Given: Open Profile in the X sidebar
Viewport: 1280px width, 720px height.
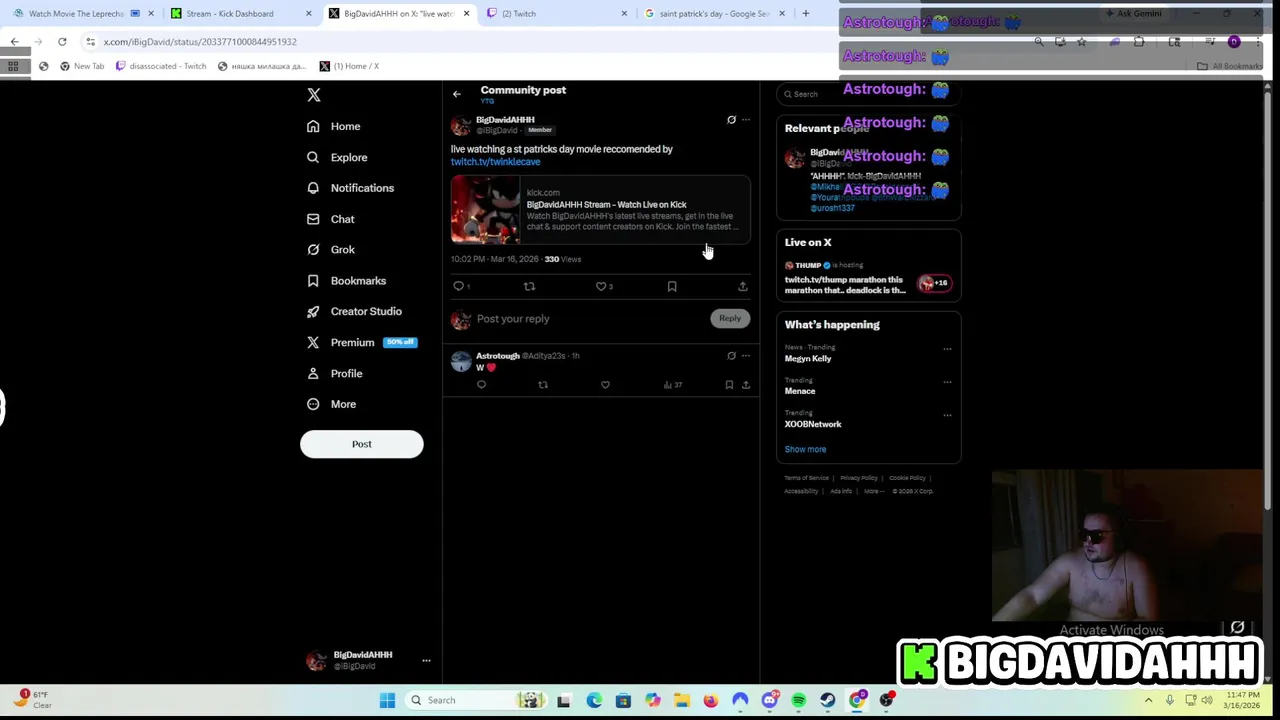Looking at the screenshot, I should [x=334, y=373].
